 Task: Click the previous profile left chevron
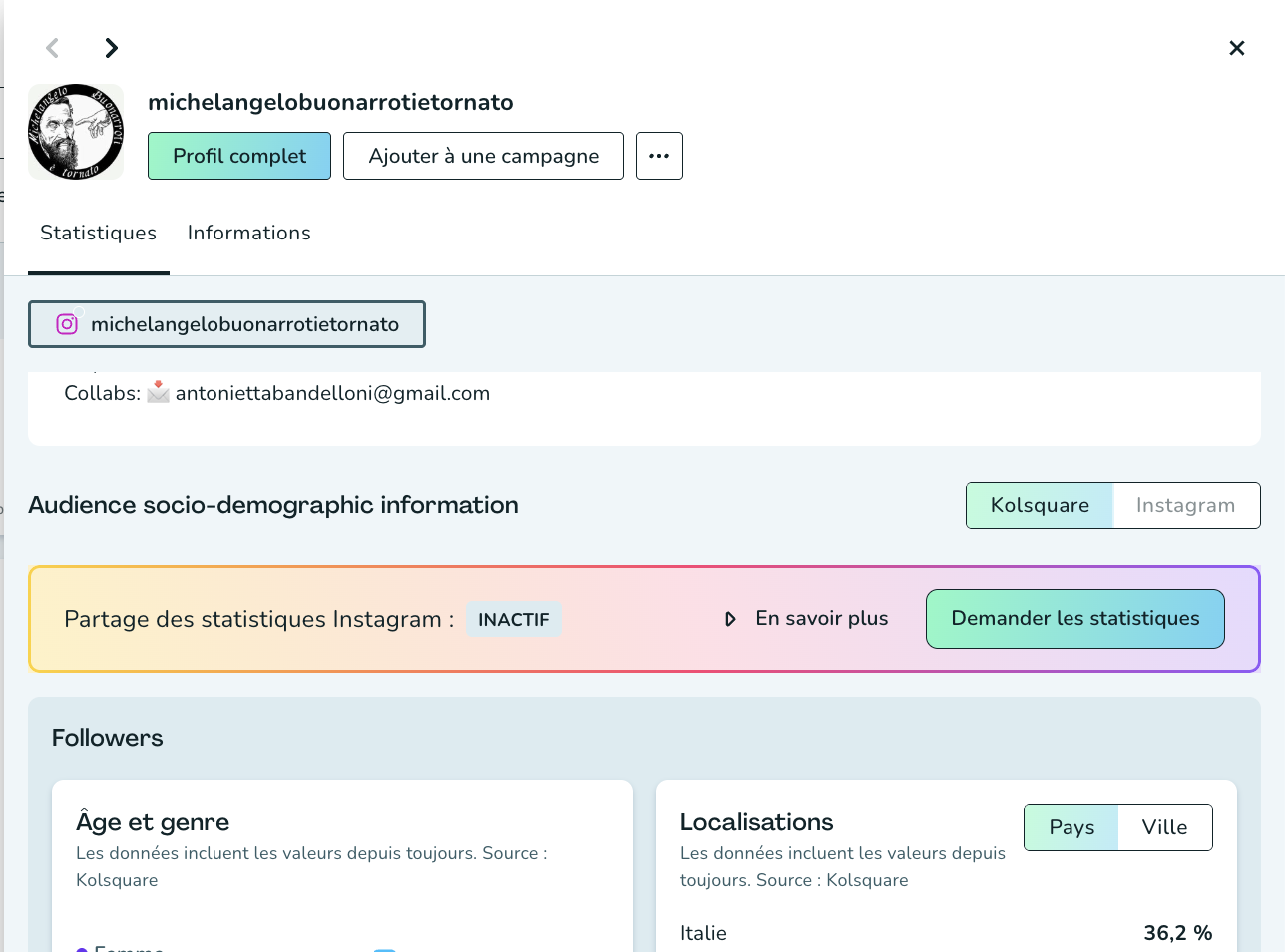click(53, 48)
